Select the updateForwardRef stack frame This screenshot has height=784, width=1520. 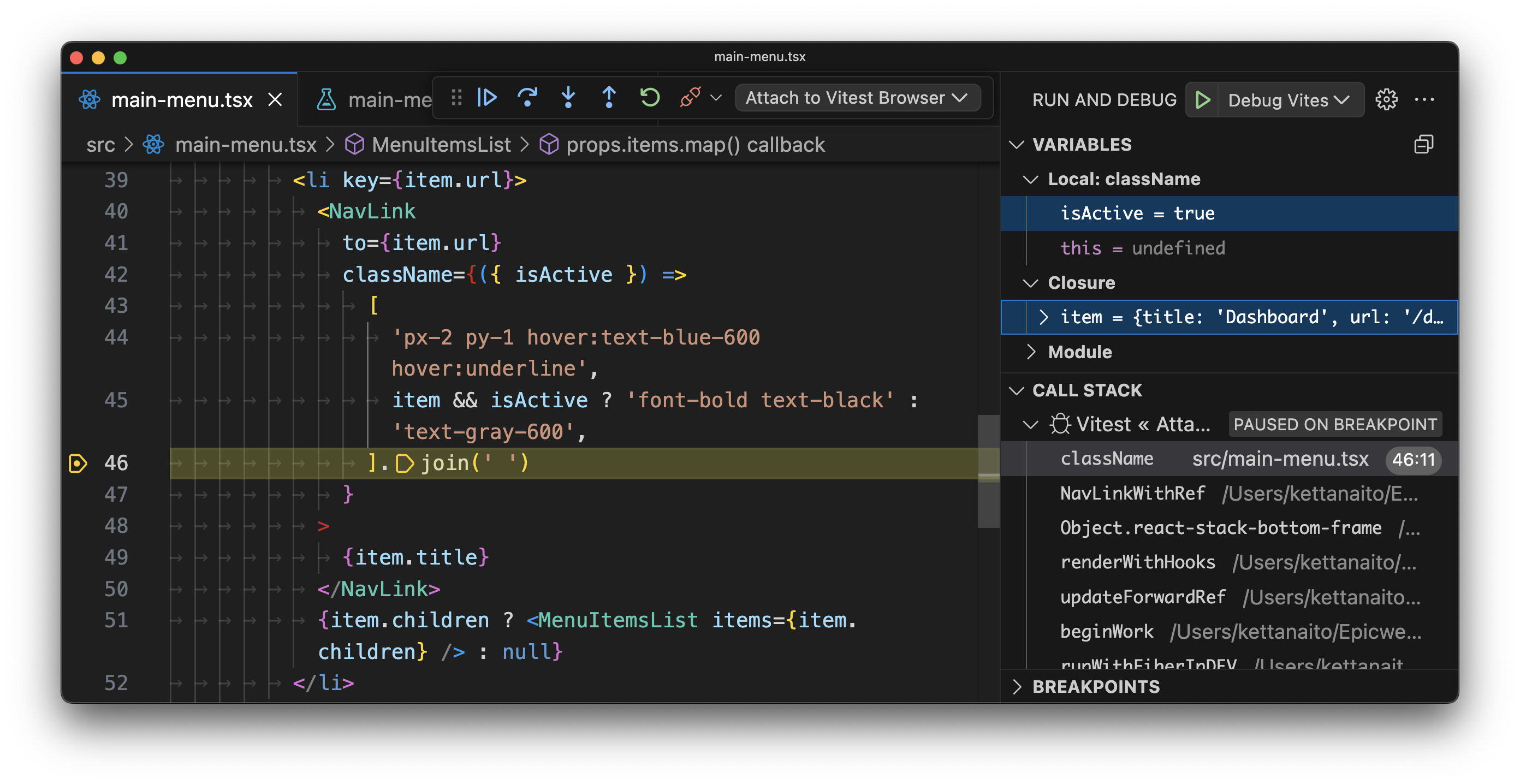click(x=1229, y=598)
